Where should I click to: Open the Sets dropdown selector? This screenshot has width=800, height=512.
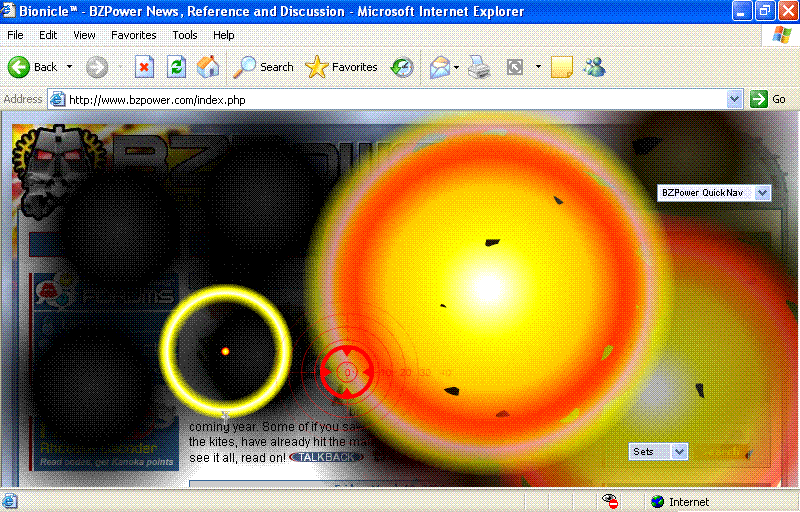658,451
